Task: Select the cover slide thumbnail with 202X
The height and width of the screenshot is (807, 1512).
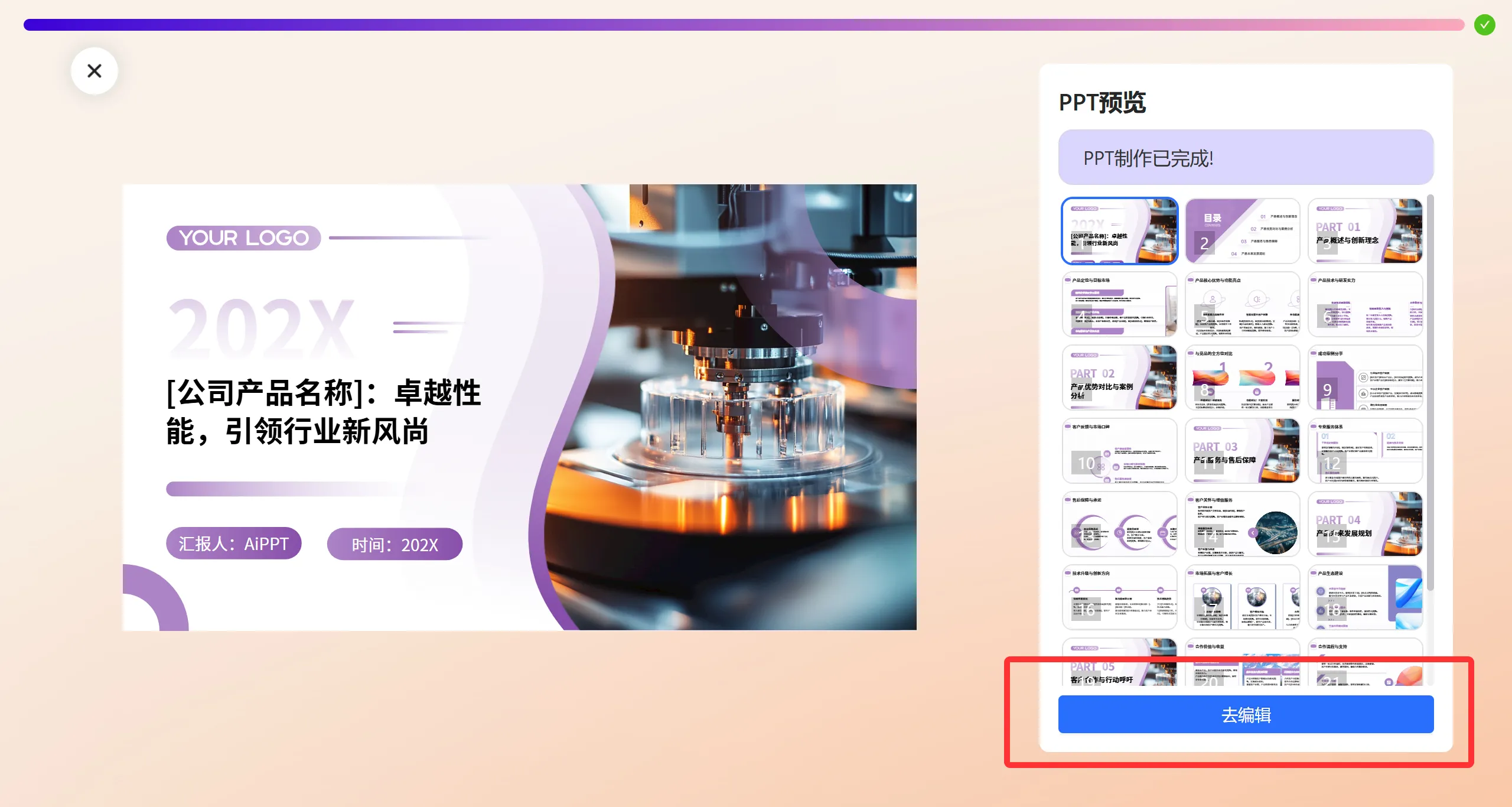Action: [1120, 230]
